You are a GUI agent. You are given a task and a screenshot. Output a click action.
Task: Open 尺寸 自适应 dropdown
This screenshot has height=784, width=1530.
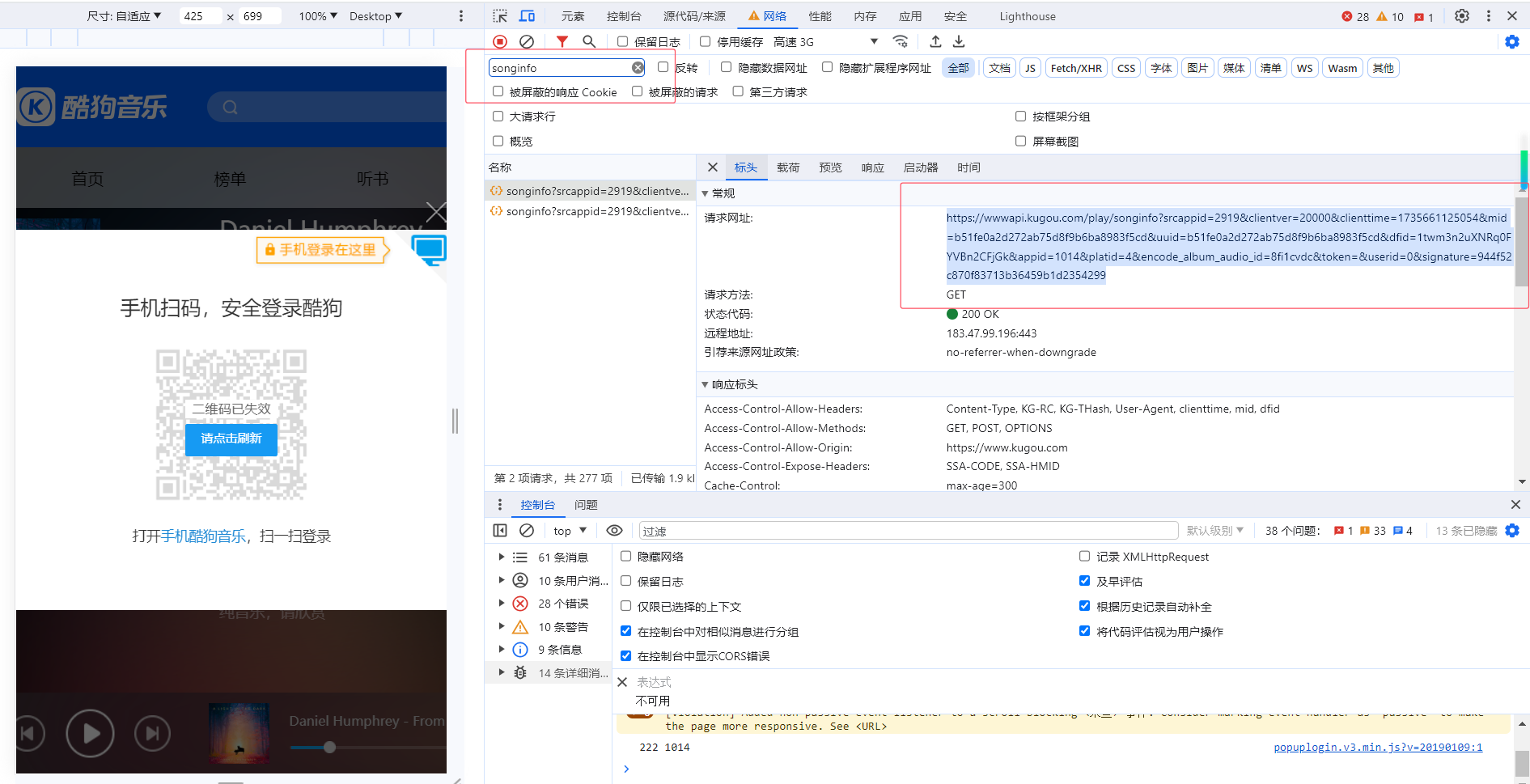(124, 16)
